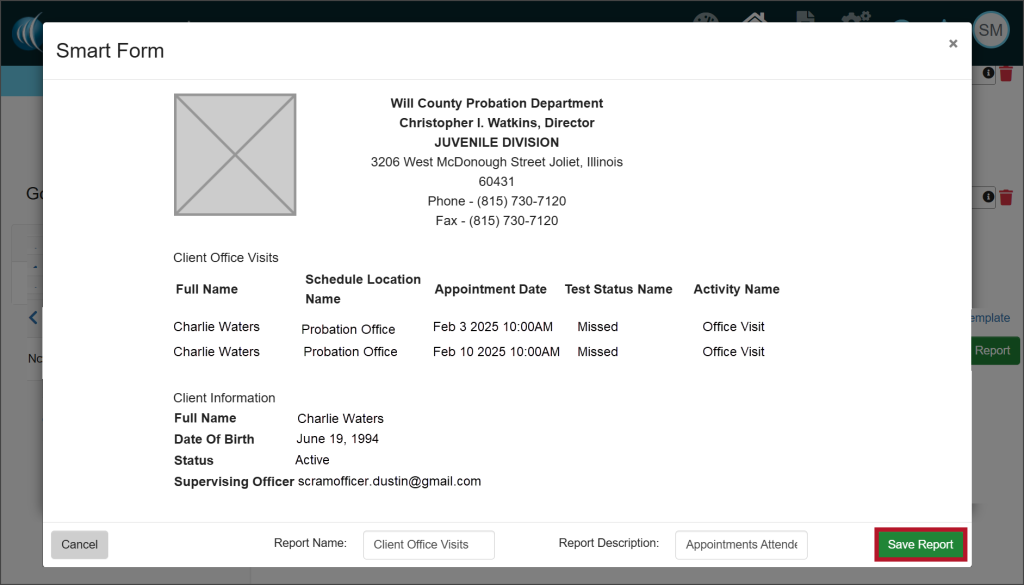Click the department logo placeholder image
Screen dimensions: 1024x585
235,155
